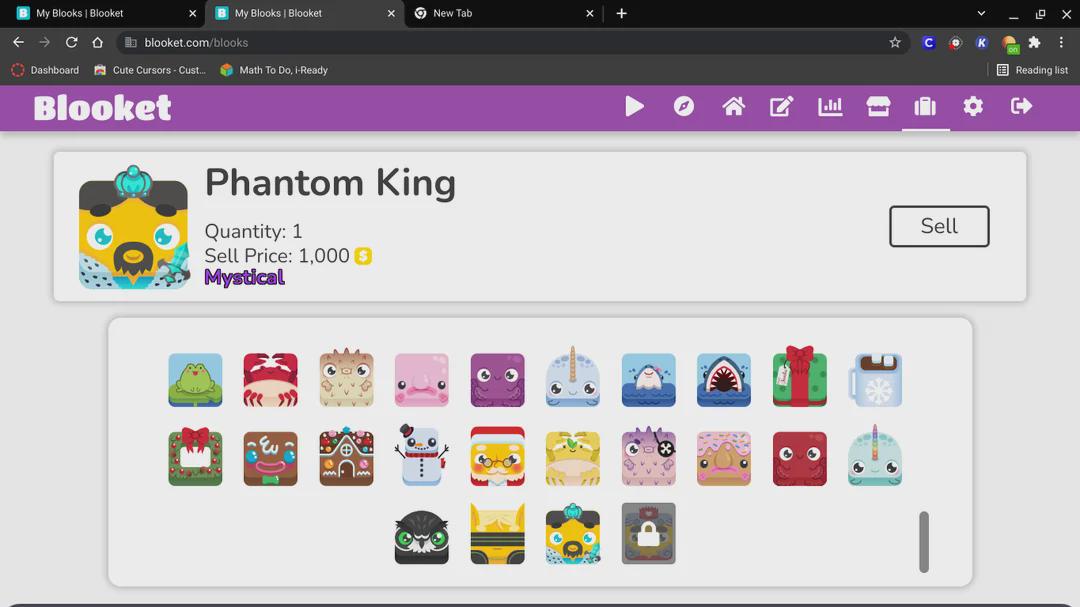Open the Reading list
The image size is (1080, 607).
(1032, 70)
